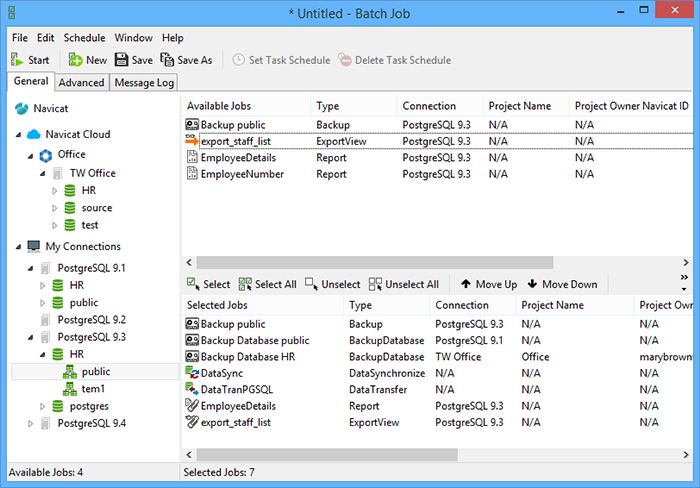This screenshot has height=488, width=700.
Task: Click export_staff_list icon in Selected Jobs
Action: (x=192, y=422)
